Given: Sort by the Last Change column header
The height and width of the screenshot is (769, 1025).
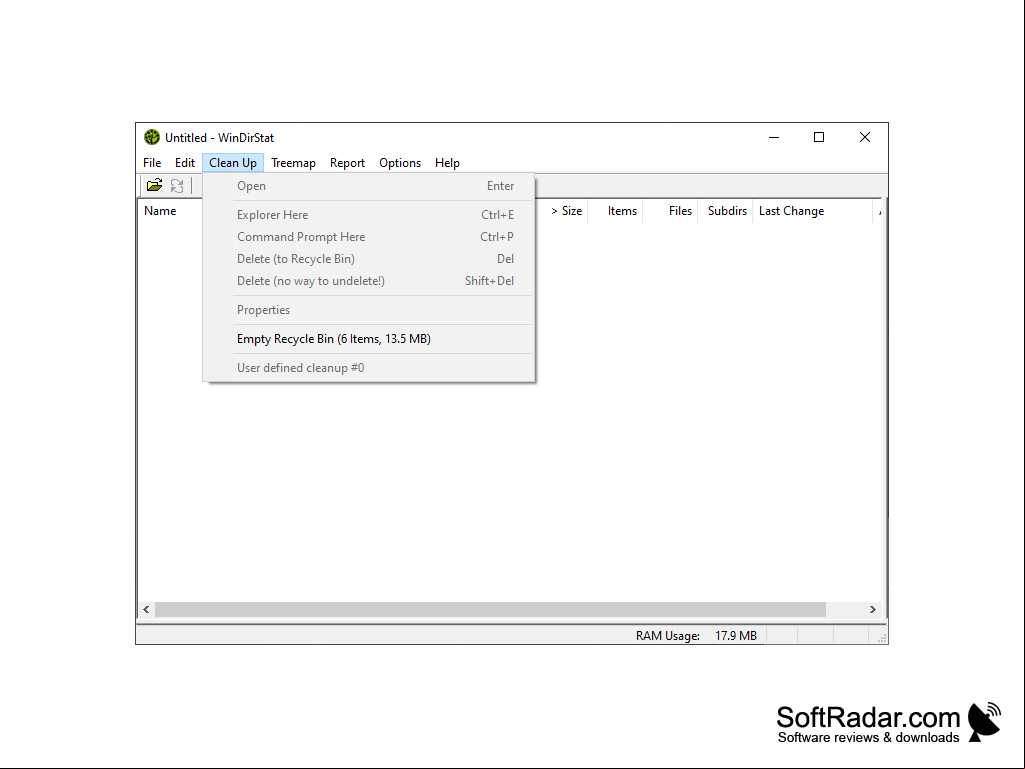Looking at the screenshot, I should point(813,211).
